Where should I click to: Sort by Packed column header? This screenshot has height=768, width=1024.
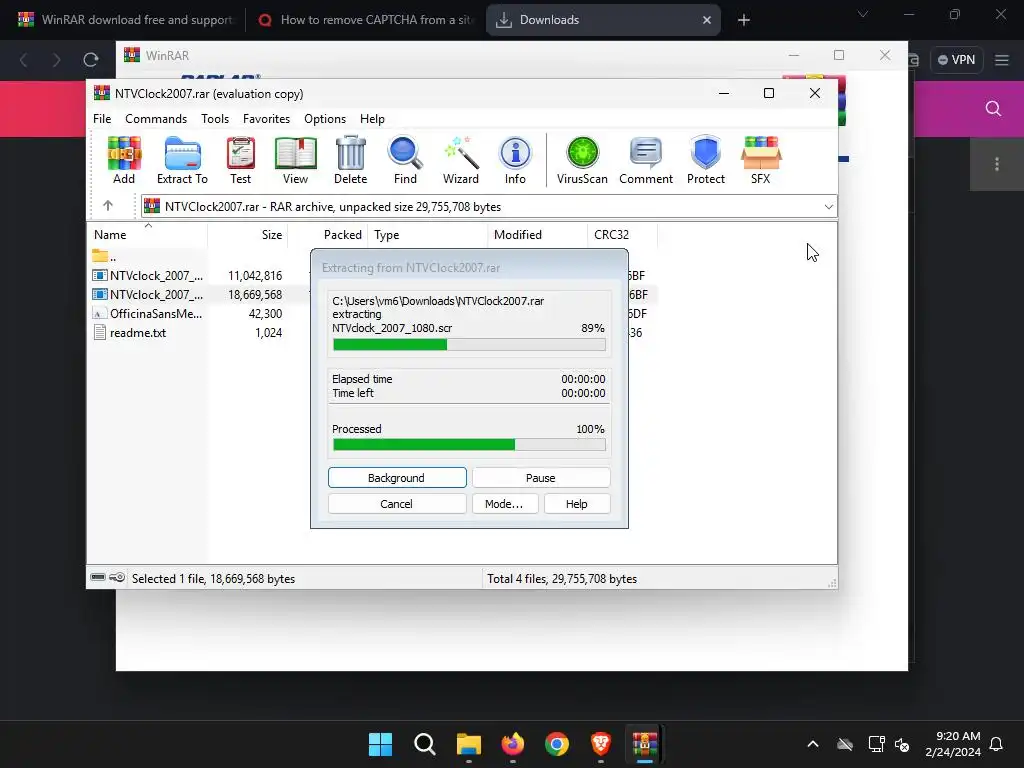click(328, 234)
